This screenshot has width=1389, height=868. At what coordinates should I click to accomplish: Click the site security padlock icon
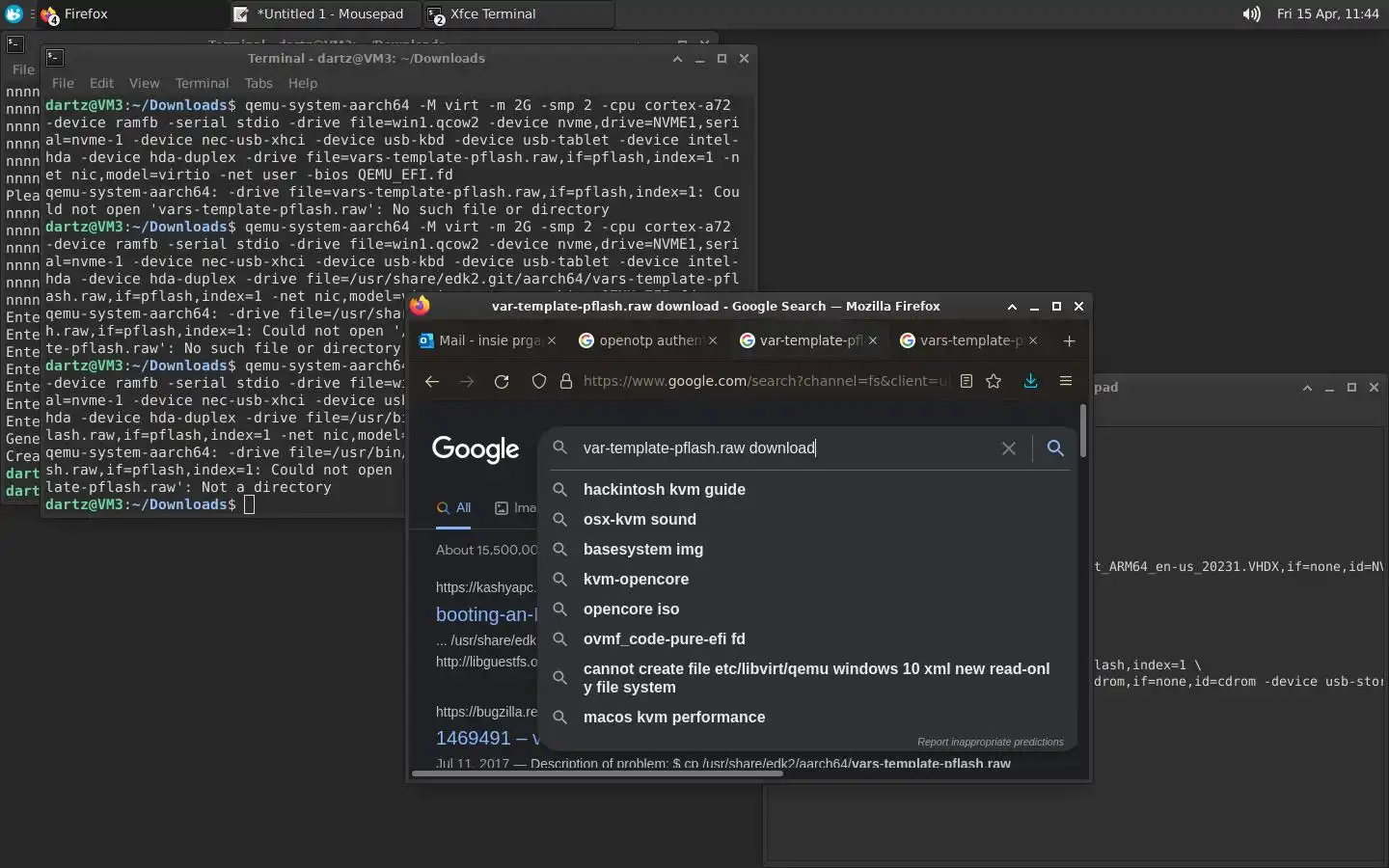(x=566, y=381)
